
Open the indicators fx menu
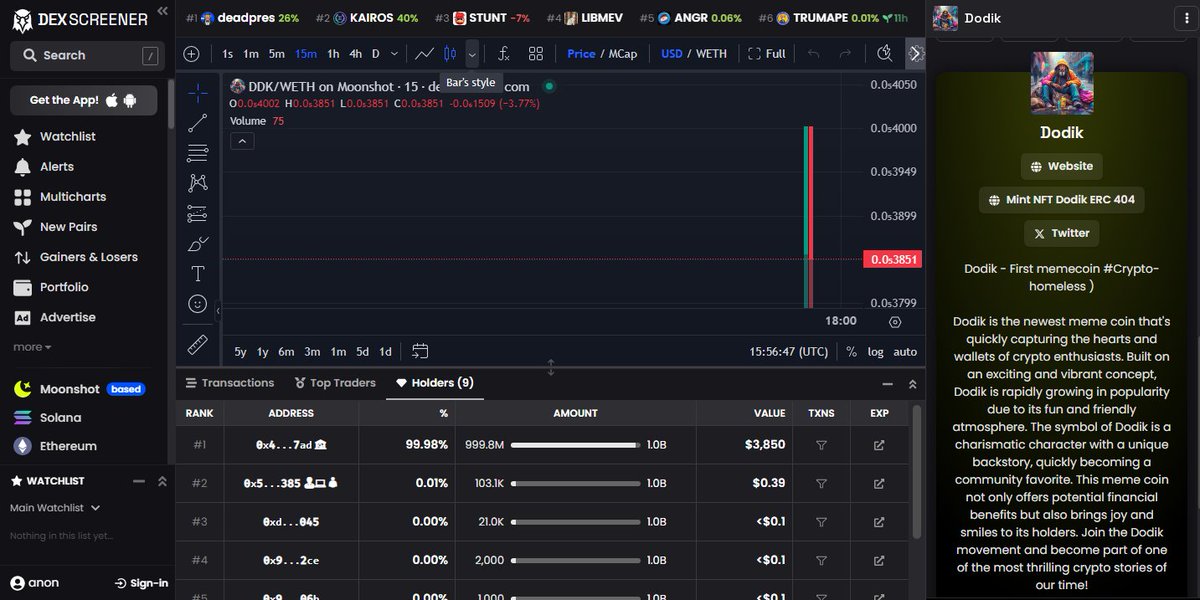point(504,54)
